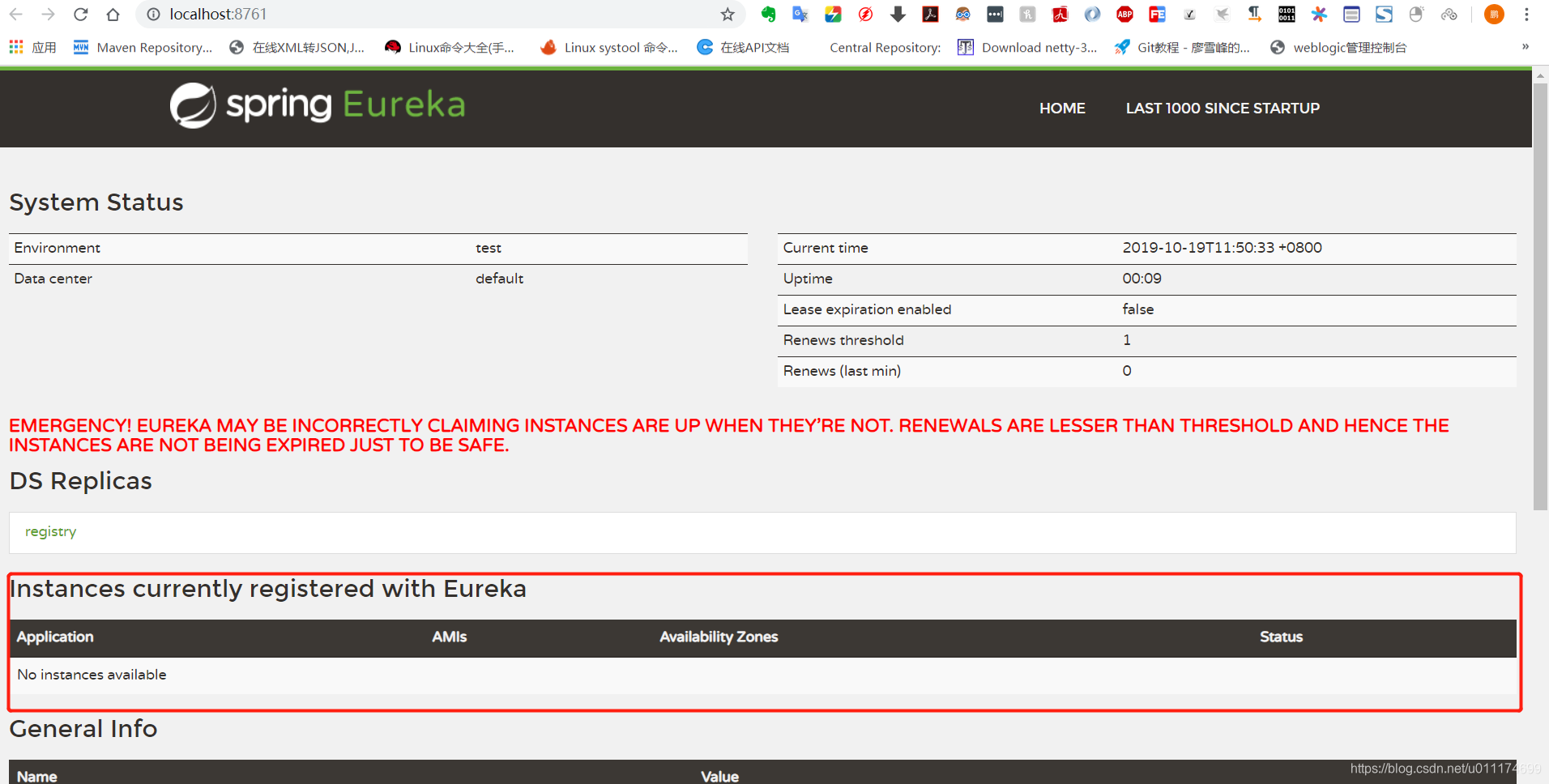The height and width of the screenshot is (784, 1549).
Task: Select the AMIs column header
Action: pyautogui.click(x=450, y=637)
